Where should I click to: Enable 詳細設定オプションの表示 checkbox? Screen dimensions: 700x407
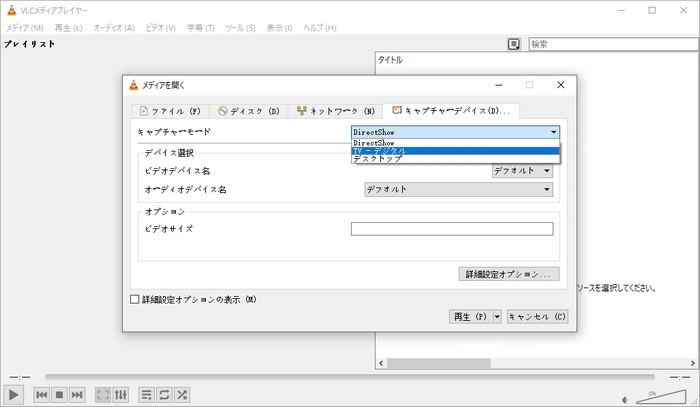pos(135,299)
